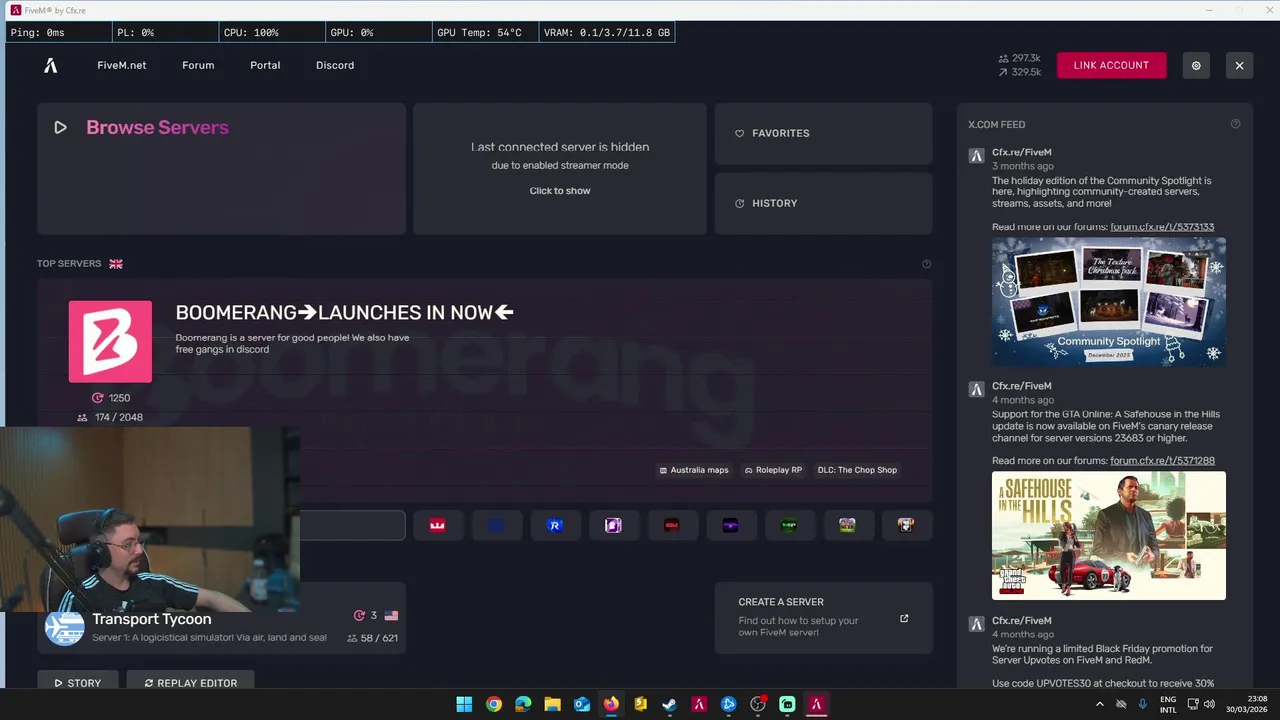This screenshot has width=1280, height=720.
Task: Select the dark purple glow server icon
Action: (730, 525)
